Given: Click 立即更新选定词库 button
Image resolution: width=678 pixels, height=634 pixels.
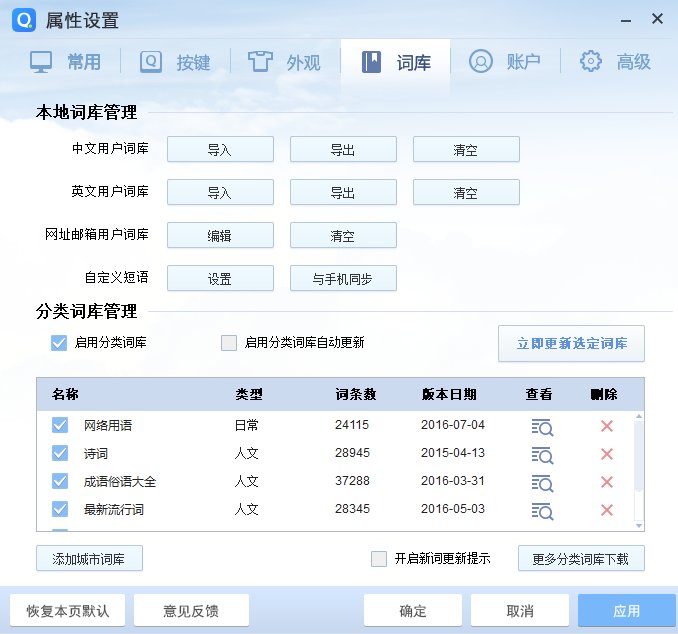Looking at the screenshot, I should pyautogui.click(x=571, y=343).
